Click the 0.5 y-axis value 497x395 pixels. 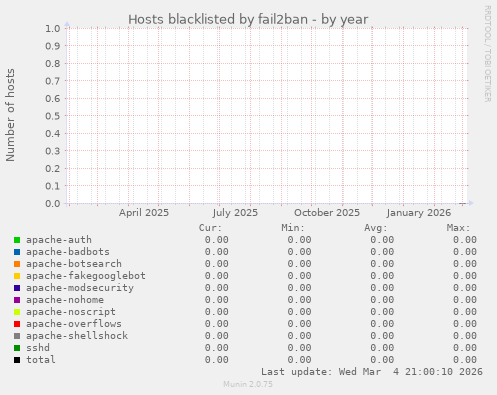53,116
